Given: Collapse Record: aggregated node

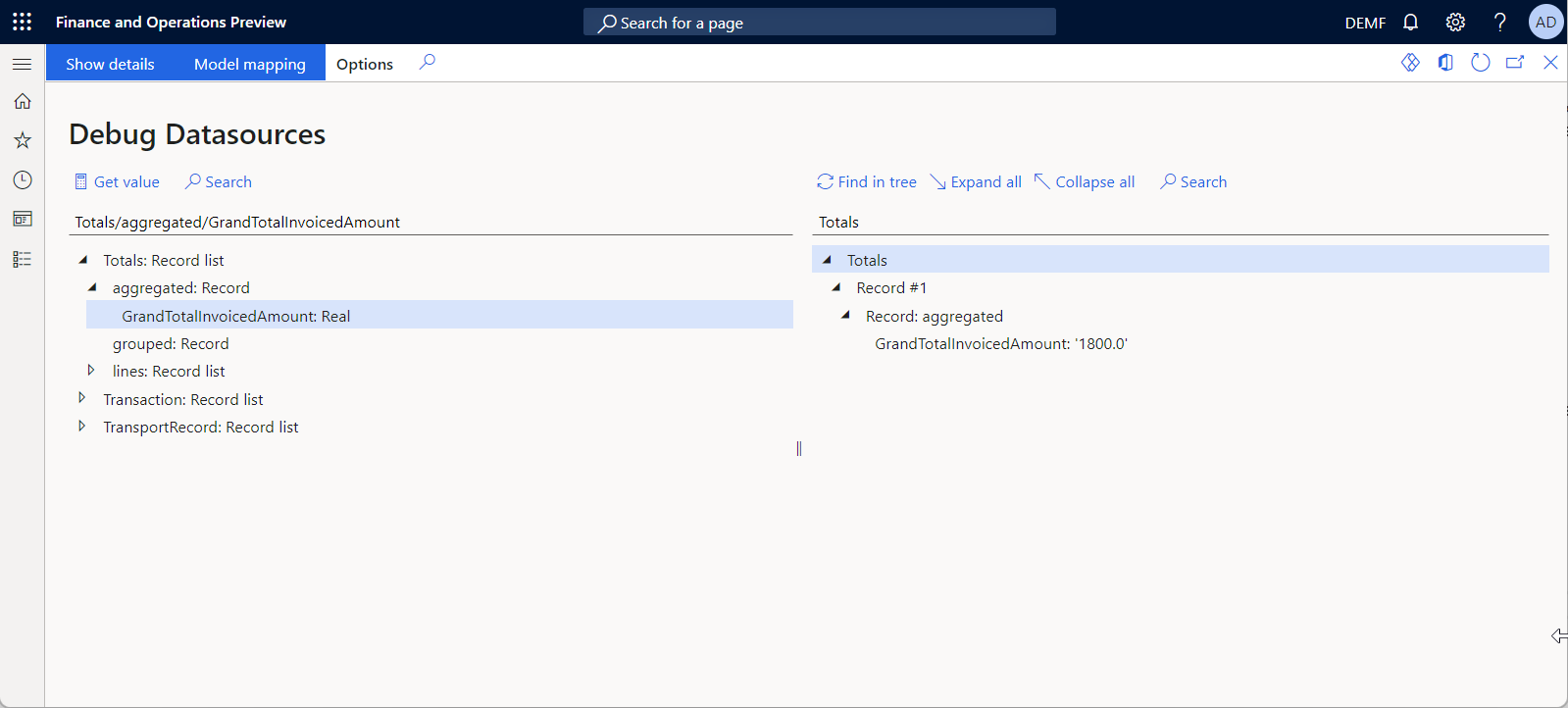Looking at the screenshot, I should (845, 315).
